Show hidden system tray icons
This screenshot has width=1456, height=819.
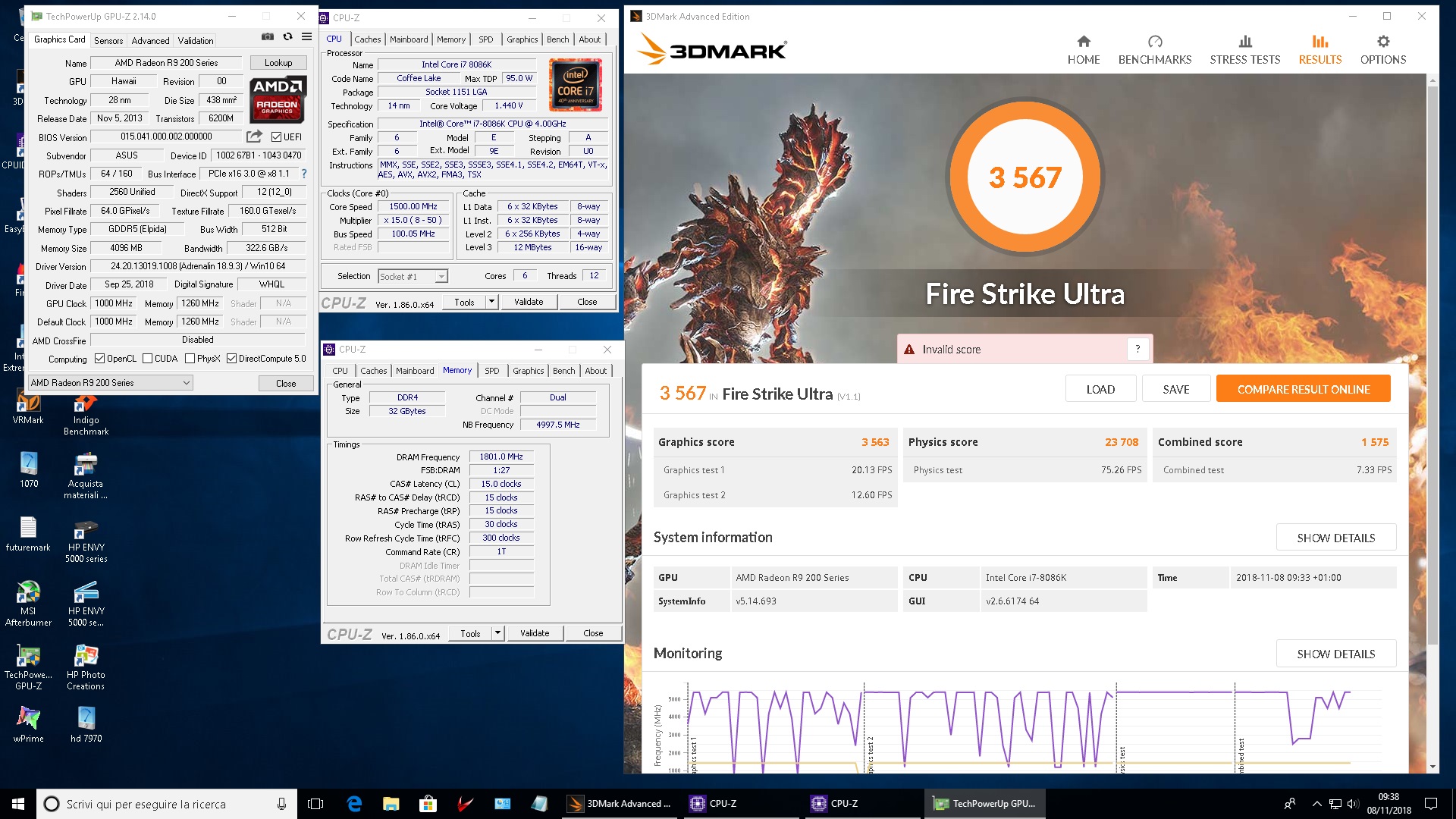click(x=1316, y=804)
